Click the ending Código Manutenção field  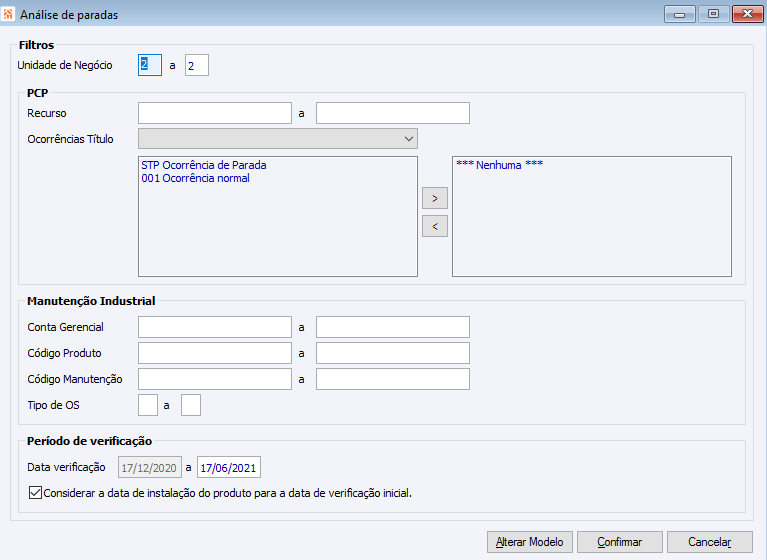[x=393, y=379]
